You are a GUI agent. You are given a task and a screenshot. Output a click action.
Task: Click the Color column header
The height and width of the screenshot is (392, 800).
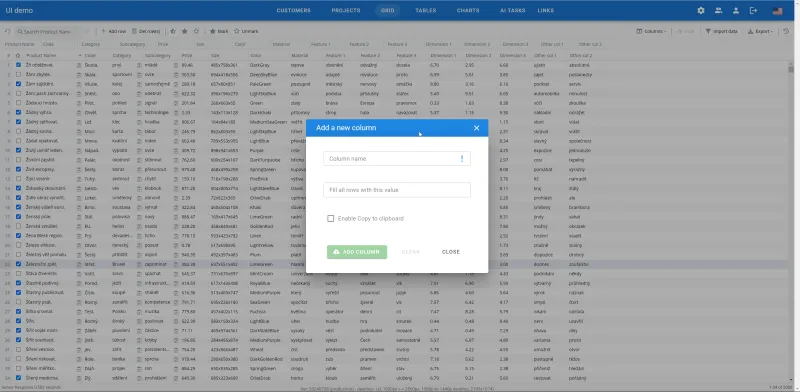click(255, 55)
